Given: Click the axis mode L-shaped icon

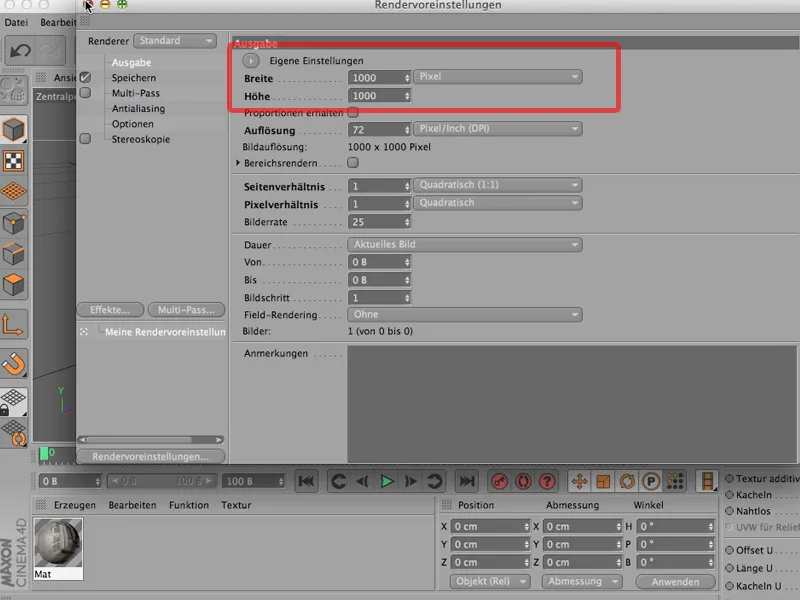Looking at the screenshot, I should (x=14, y=324).
